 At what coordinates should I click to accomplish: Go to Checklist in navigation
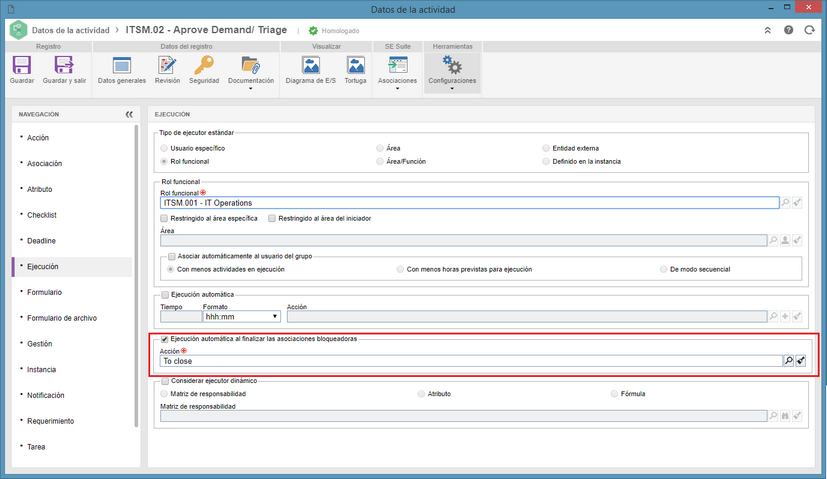point(42,215)
